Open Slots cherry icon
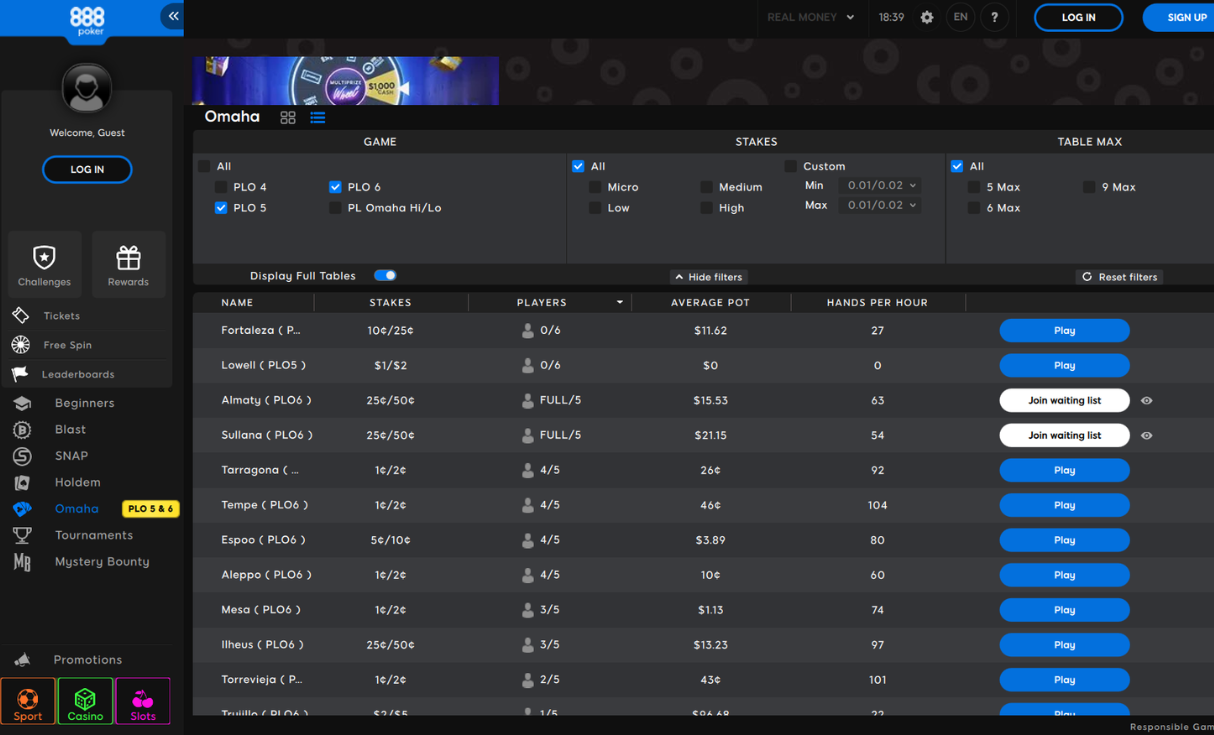The image size is (1214, 735). (143, 701)
